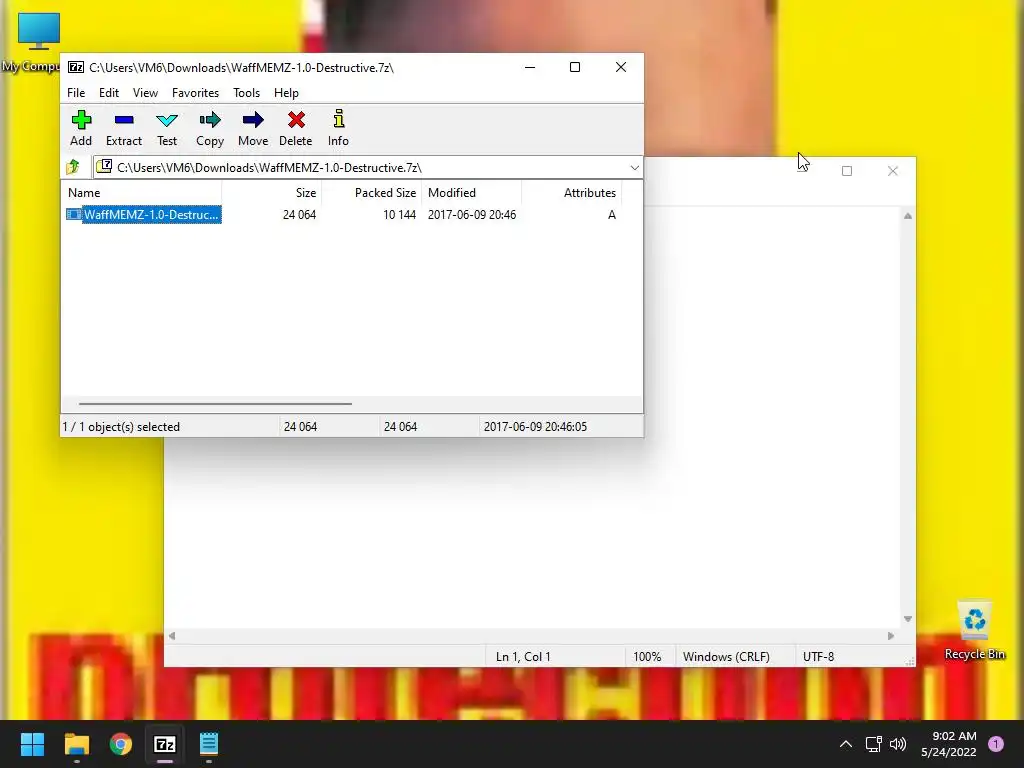This screenshot has height=768, width=1024.
Task: Click Notepad horizontal scroll right arrow
Action: click(891, 635)
